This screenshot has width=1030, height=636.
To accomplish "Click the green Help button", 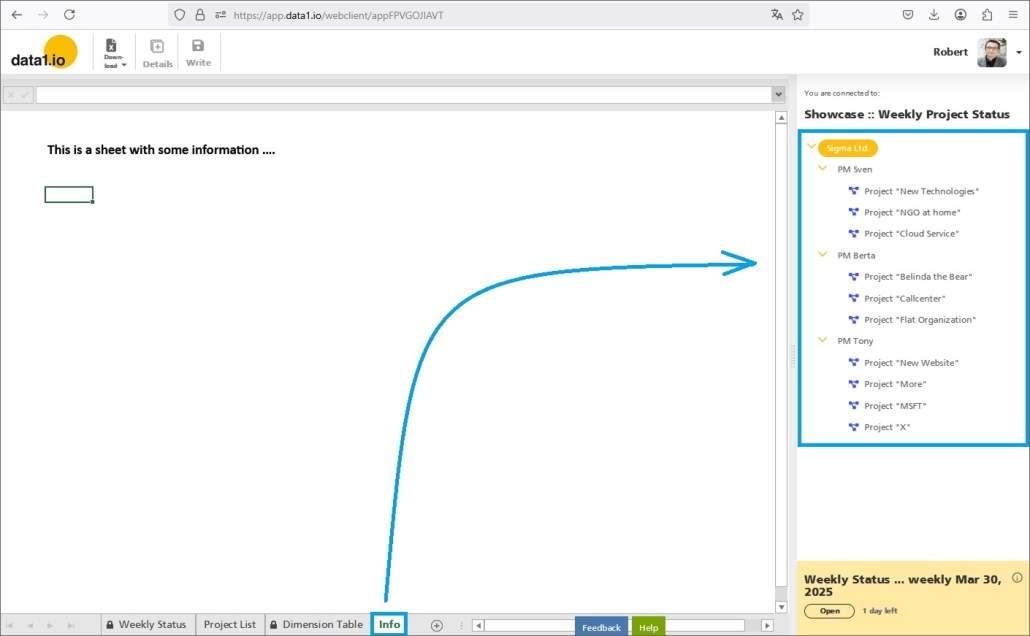I will (x=648, y=627).
